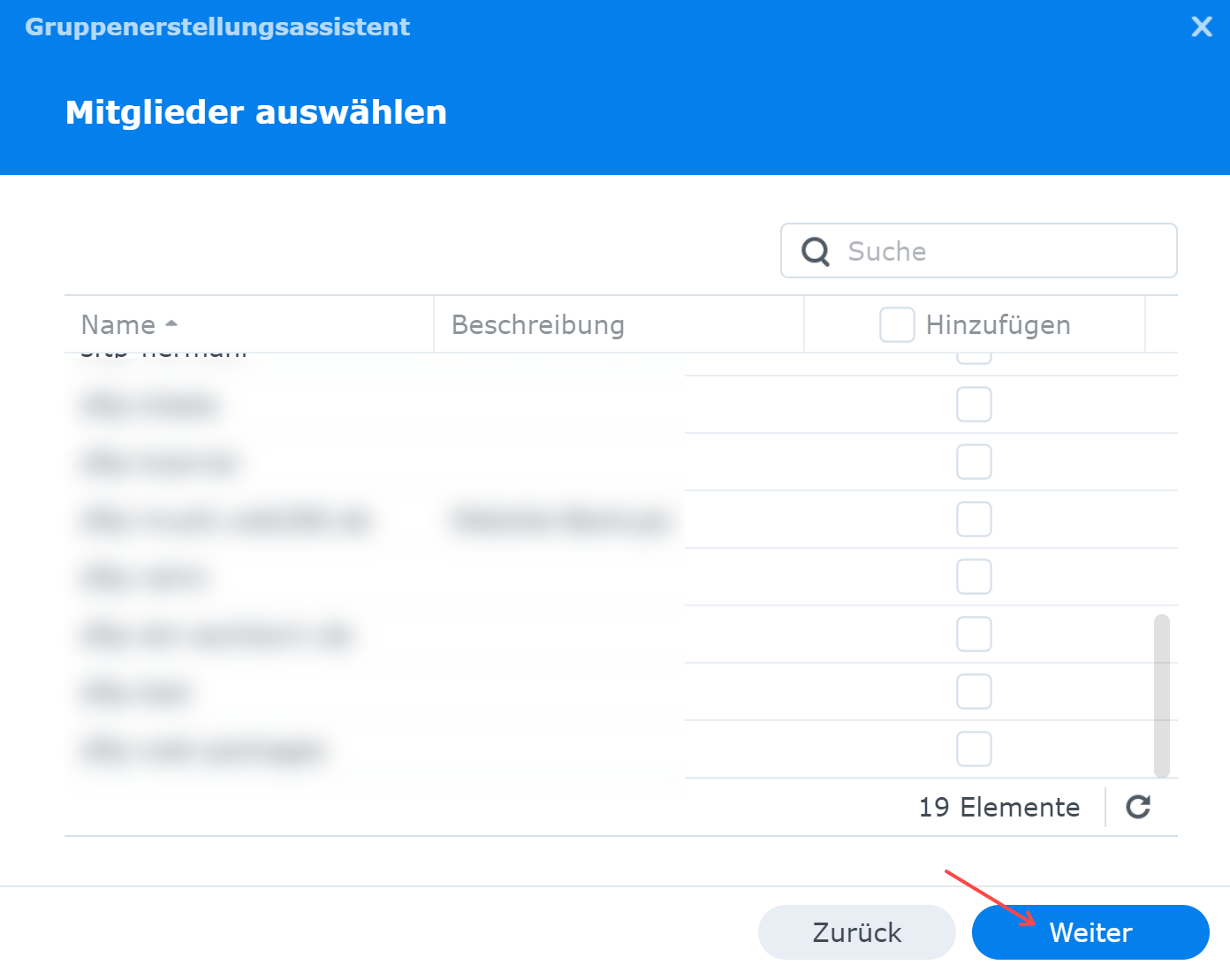Check the second-to-last row's checkbox

click(x=974, y=692)
